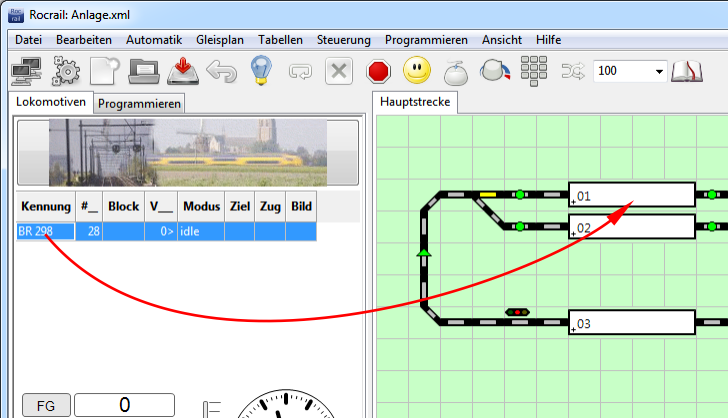Toggle track power light bulb

[x=261, y=71]
